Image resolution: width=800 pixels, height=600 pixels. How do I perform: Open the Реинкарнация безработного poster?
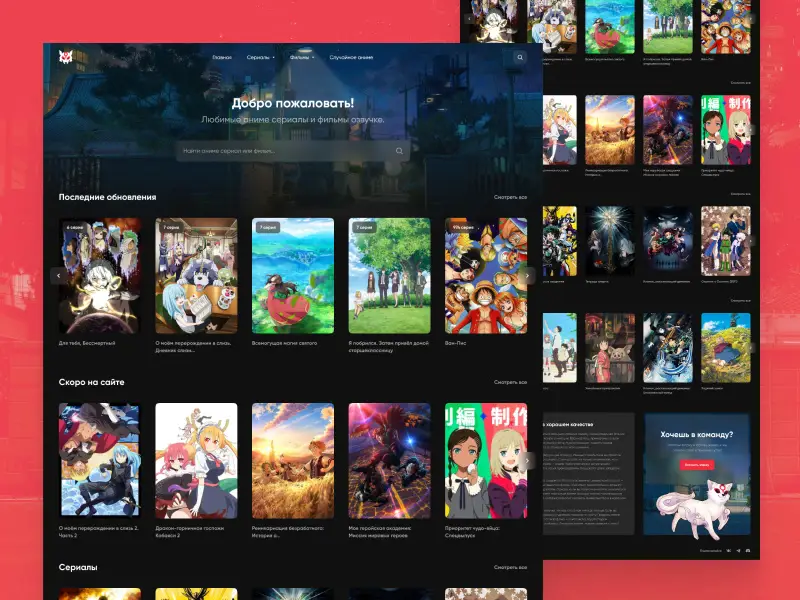point(293,461)
